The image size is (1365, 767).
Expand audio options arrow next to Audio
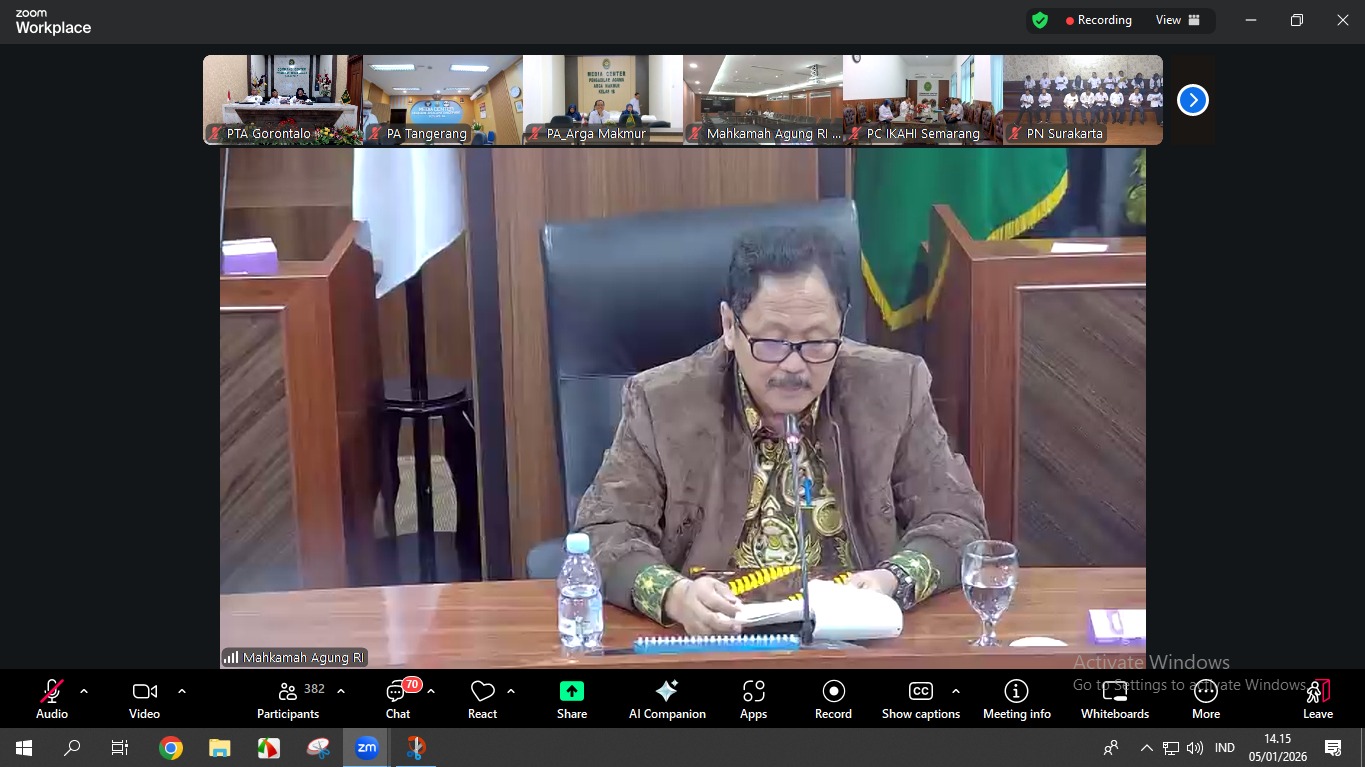pos(84,691)
